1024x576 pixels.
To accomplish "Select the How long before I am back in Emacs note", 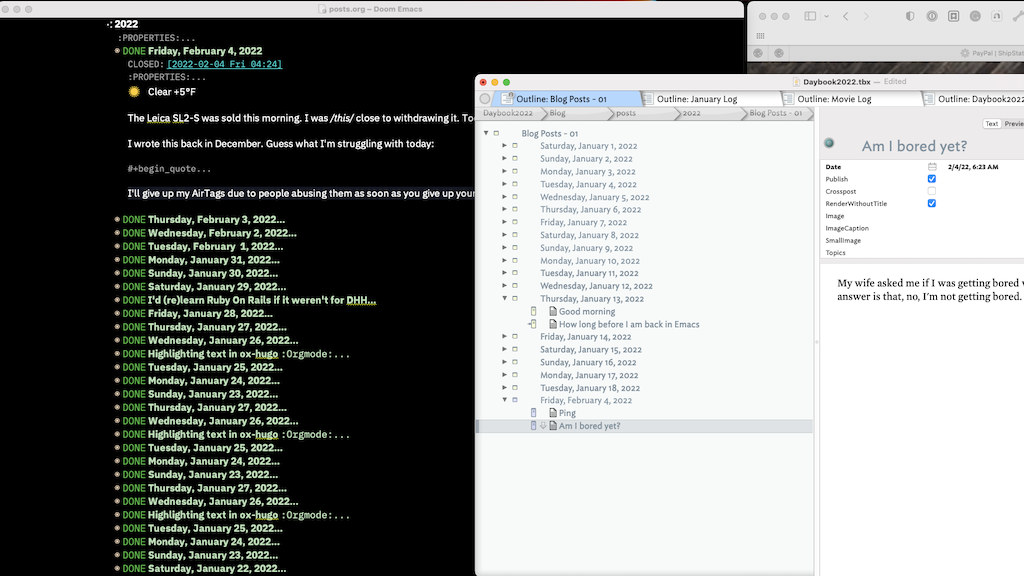I will [628, 324].
